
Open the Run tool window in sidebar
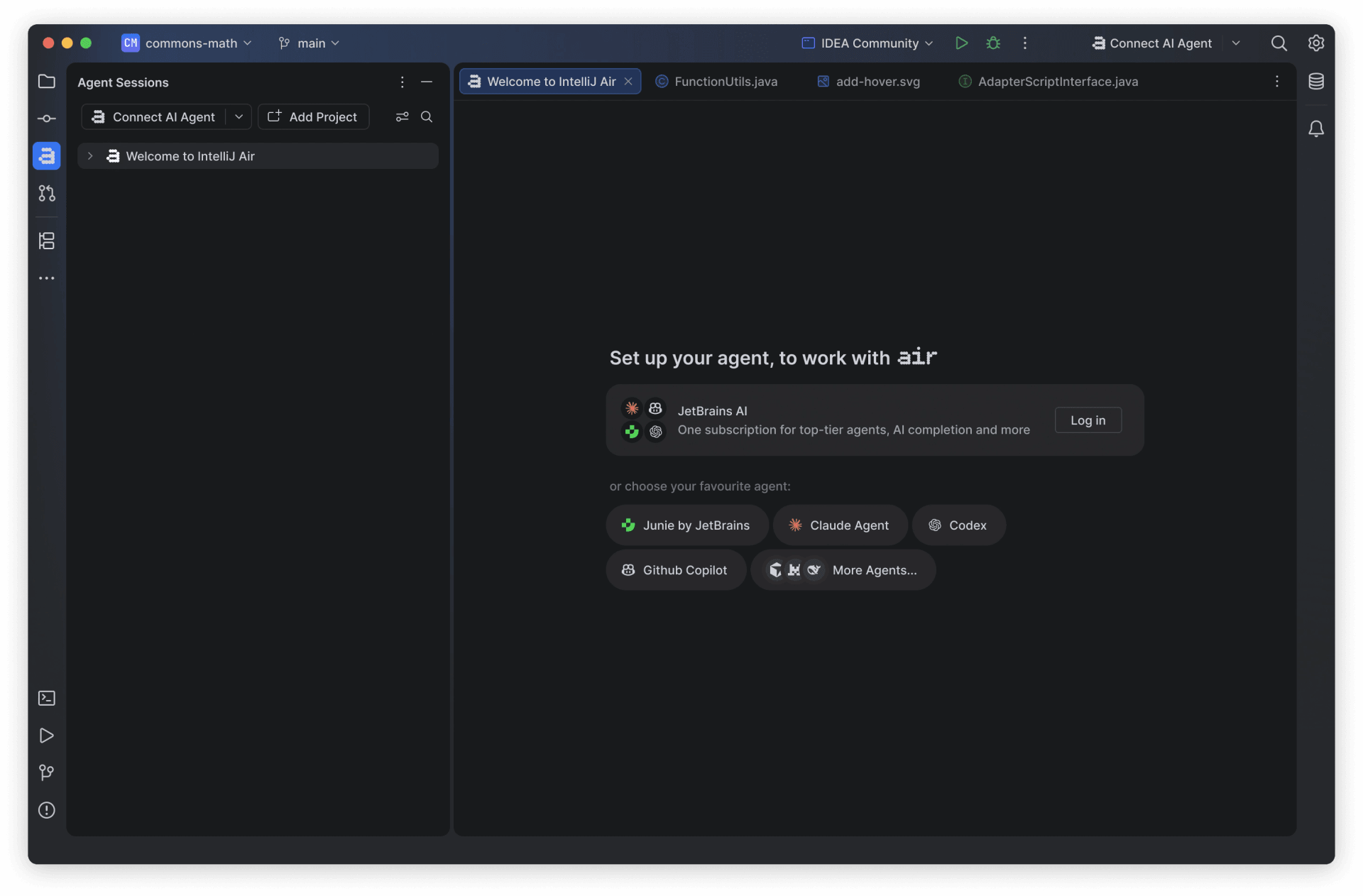tap(46, 736)
